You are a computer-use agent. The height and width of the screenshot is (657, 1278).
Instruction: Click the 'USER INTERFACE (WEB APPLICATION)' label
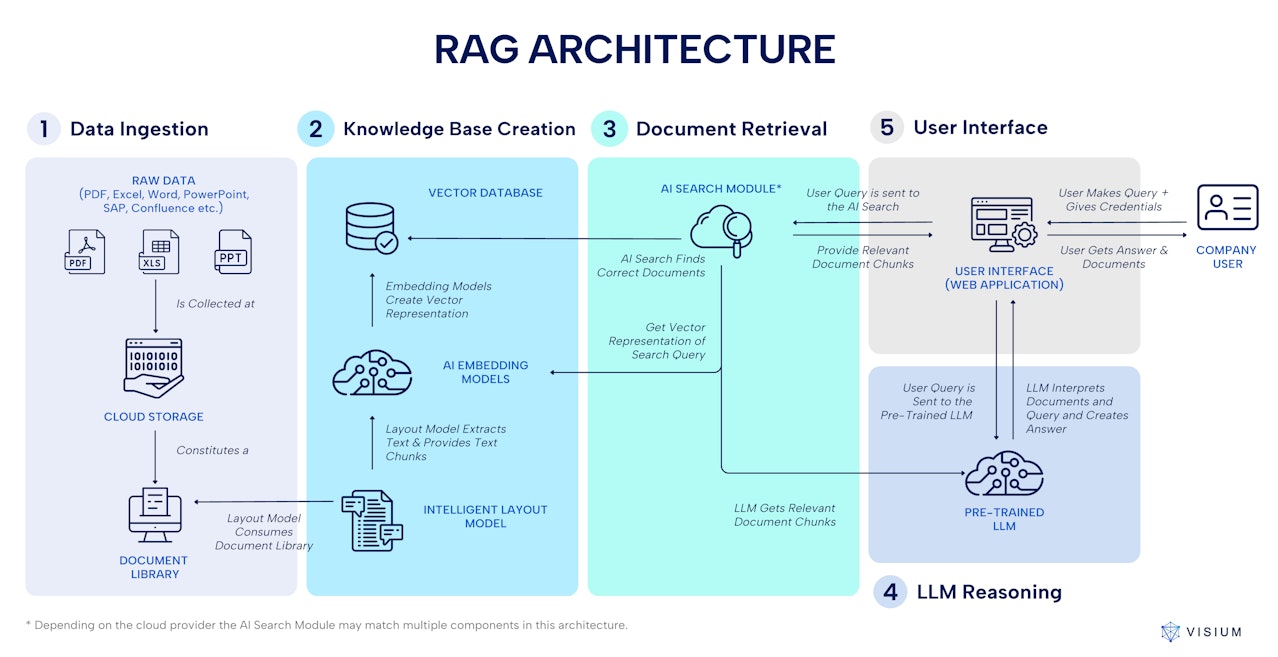pos(1004,278)
